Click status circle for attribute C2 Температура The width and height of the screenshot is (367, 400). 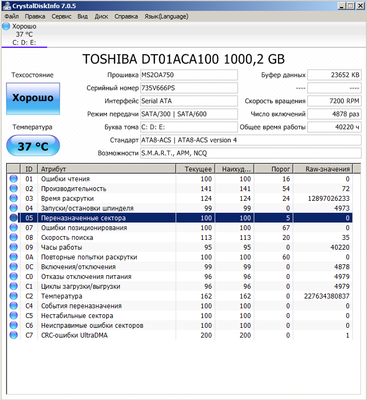click(x=14, y=296)
